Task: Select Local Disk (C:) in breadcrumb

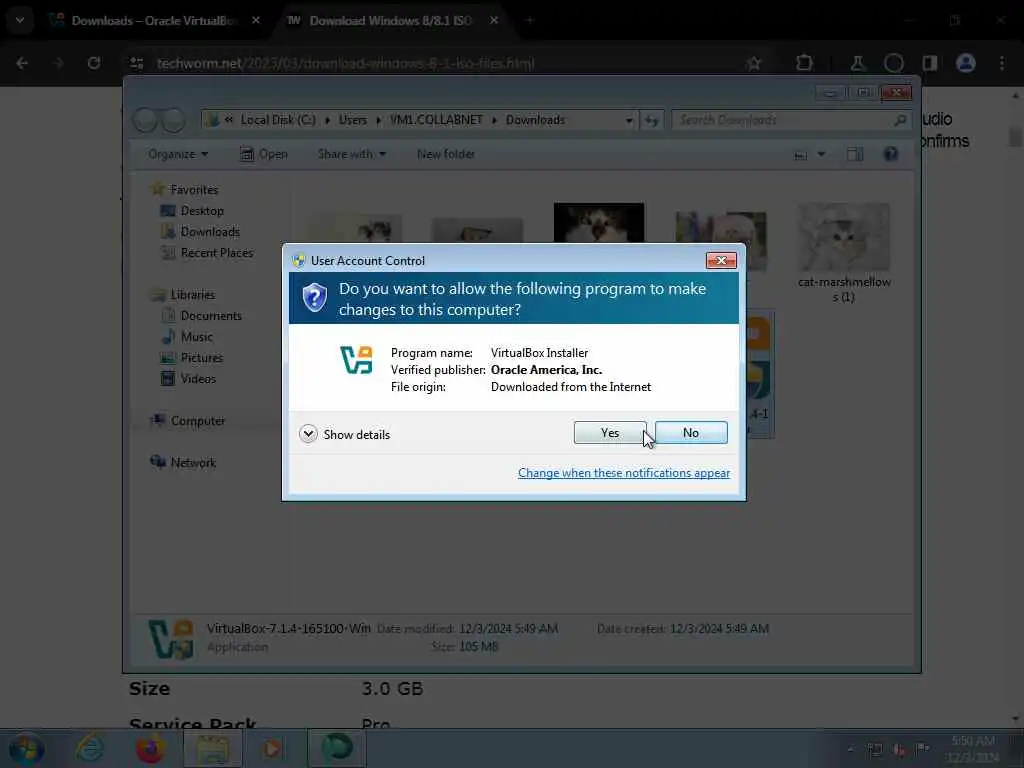Action: [x=278, y=120]
